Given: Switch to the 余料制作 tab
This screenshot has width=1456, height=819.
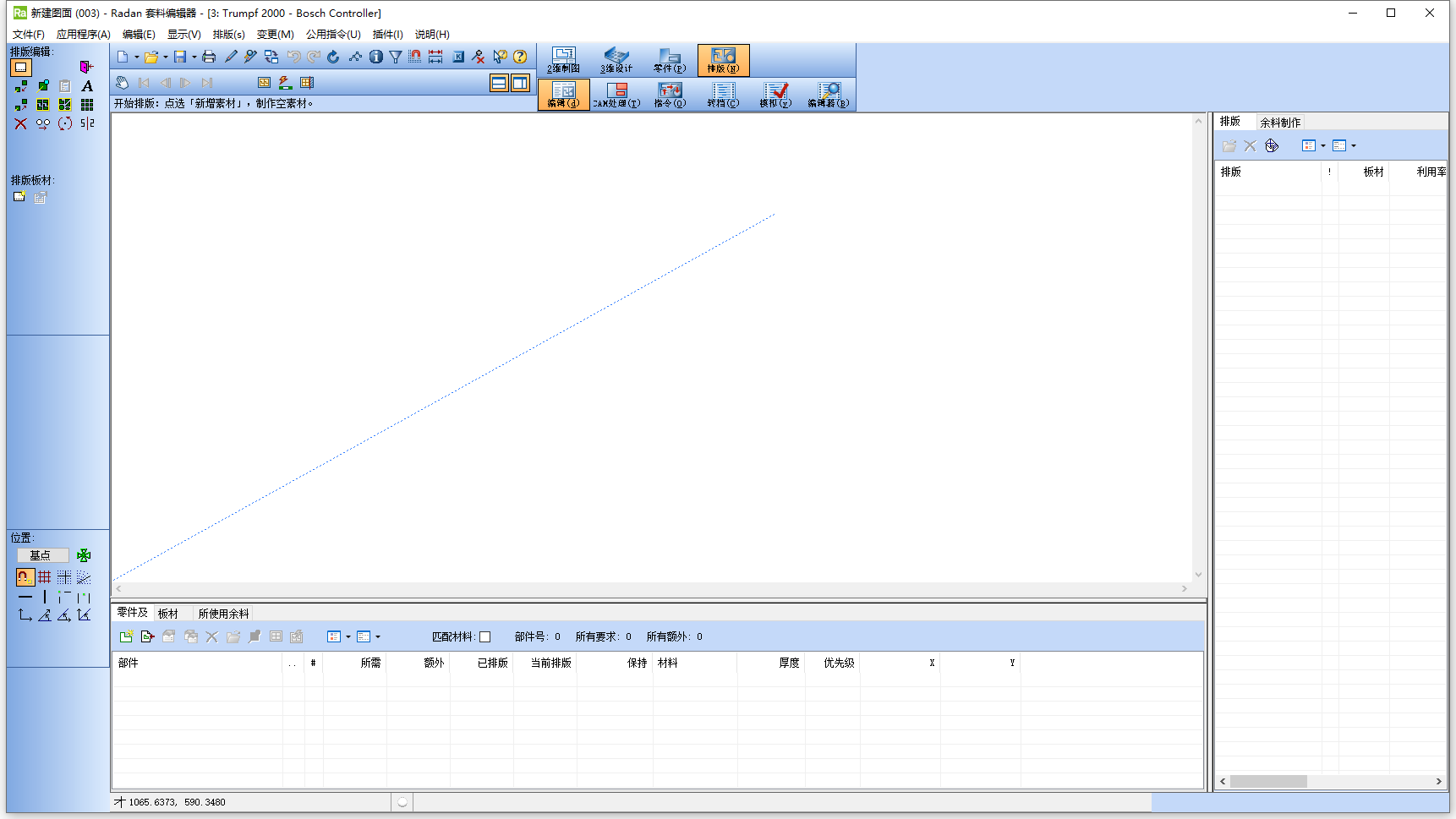Looking at the screenshot, I should pyautogui.click(x=1280, y=123).
